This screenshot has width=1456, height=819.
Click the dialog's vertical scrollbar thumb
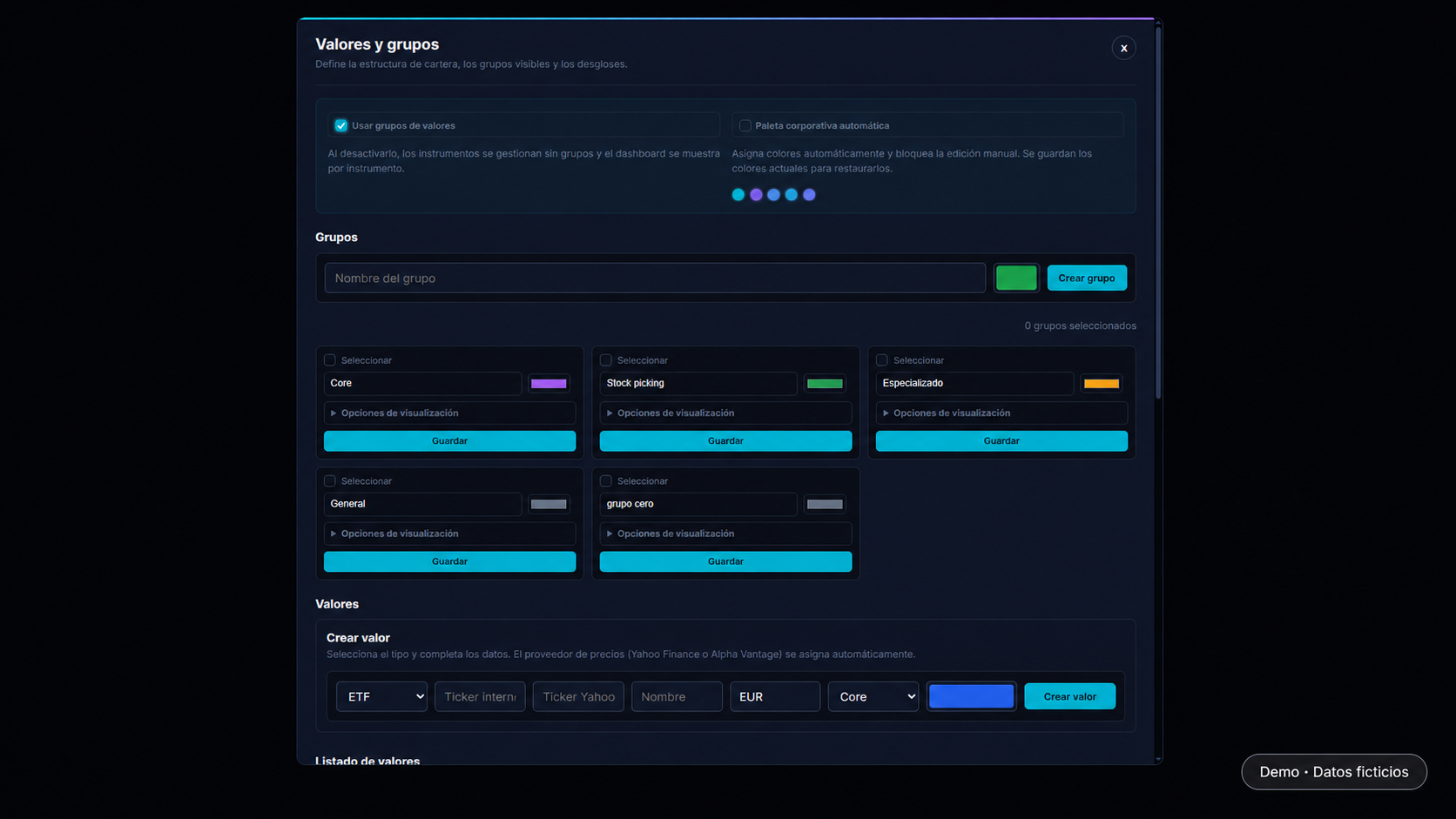1158,211
